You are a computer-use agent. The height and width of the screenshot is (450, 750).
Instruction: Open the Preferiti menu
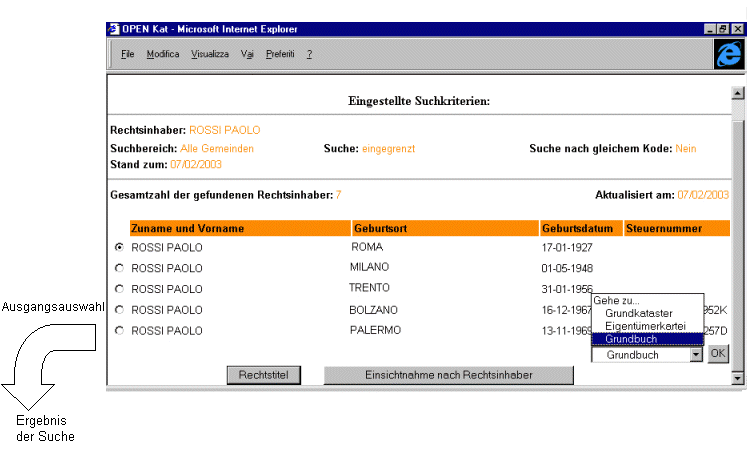coord(280,53)
